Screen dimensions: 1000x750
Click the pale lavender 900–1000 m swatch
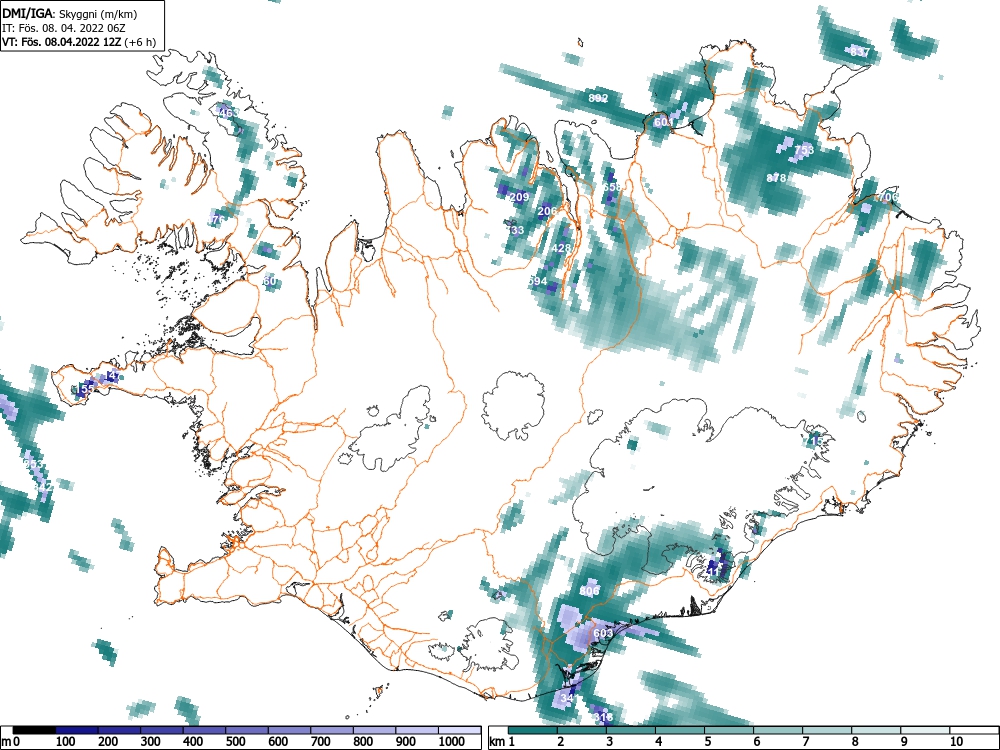417,730
